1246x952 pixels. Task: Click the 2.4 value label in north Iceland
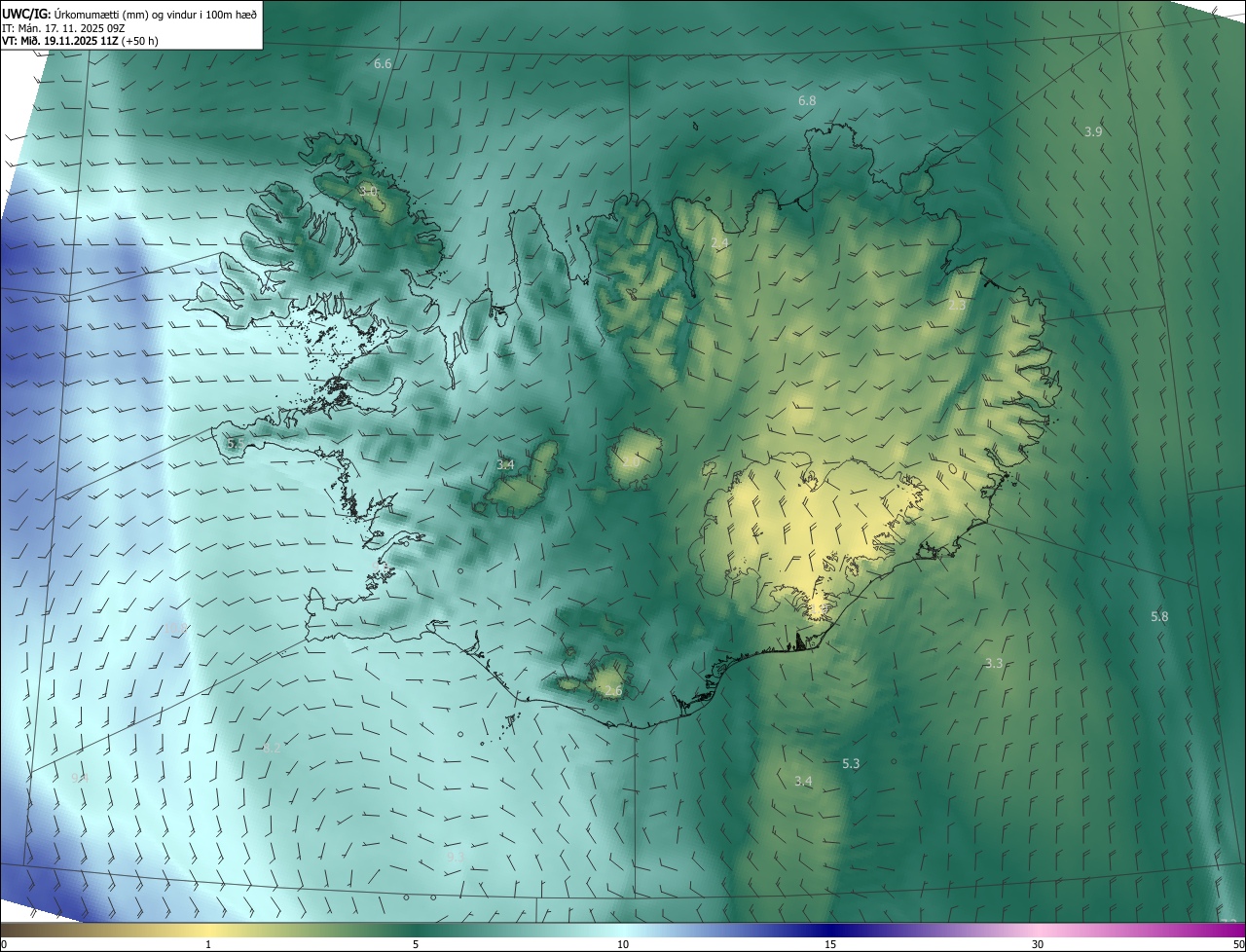(719, 242)
